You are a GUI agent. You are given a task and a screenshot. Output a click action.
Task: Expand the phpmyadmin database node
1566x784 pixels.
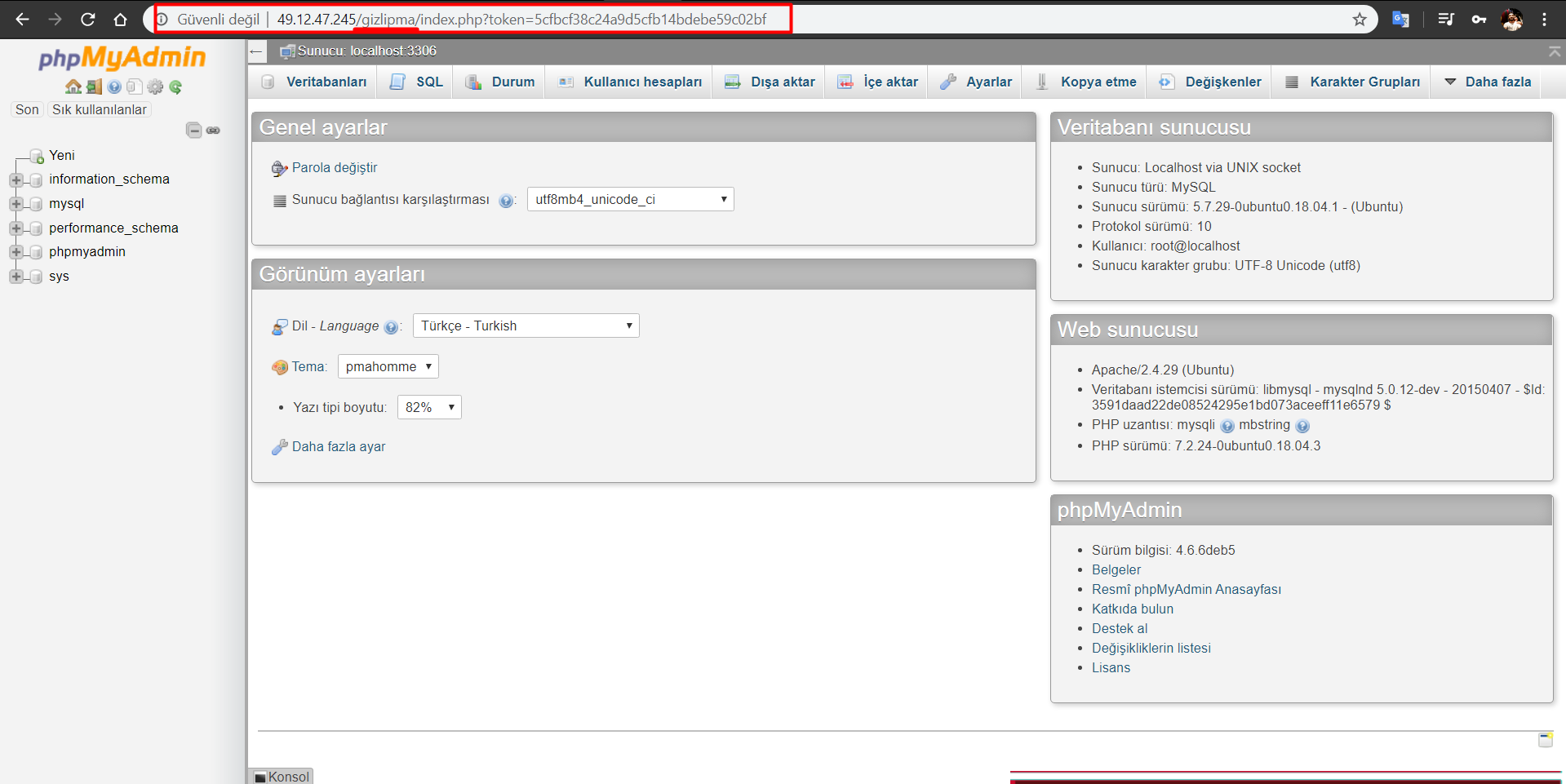pos(16,252)
